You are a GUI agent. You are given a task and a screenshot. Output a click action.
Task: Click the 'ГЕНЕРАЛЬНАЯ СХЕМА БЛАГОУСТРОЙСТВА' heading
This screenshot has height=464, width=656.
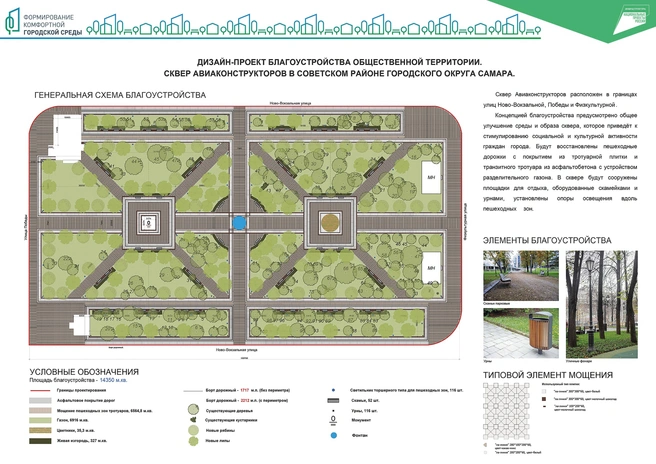pos(120,95)
